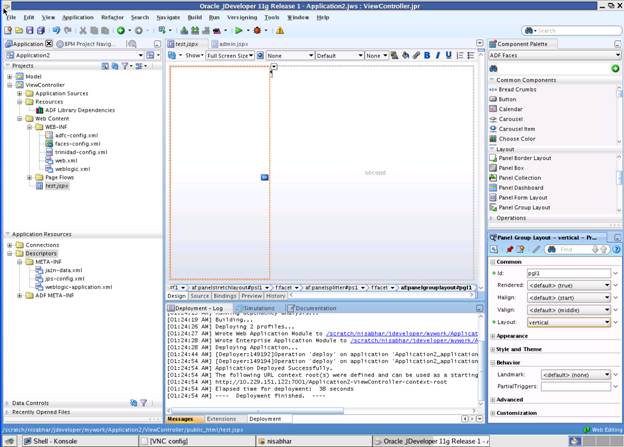Select Panel Dashboard in Component Palette

click(x=520, y=188)
